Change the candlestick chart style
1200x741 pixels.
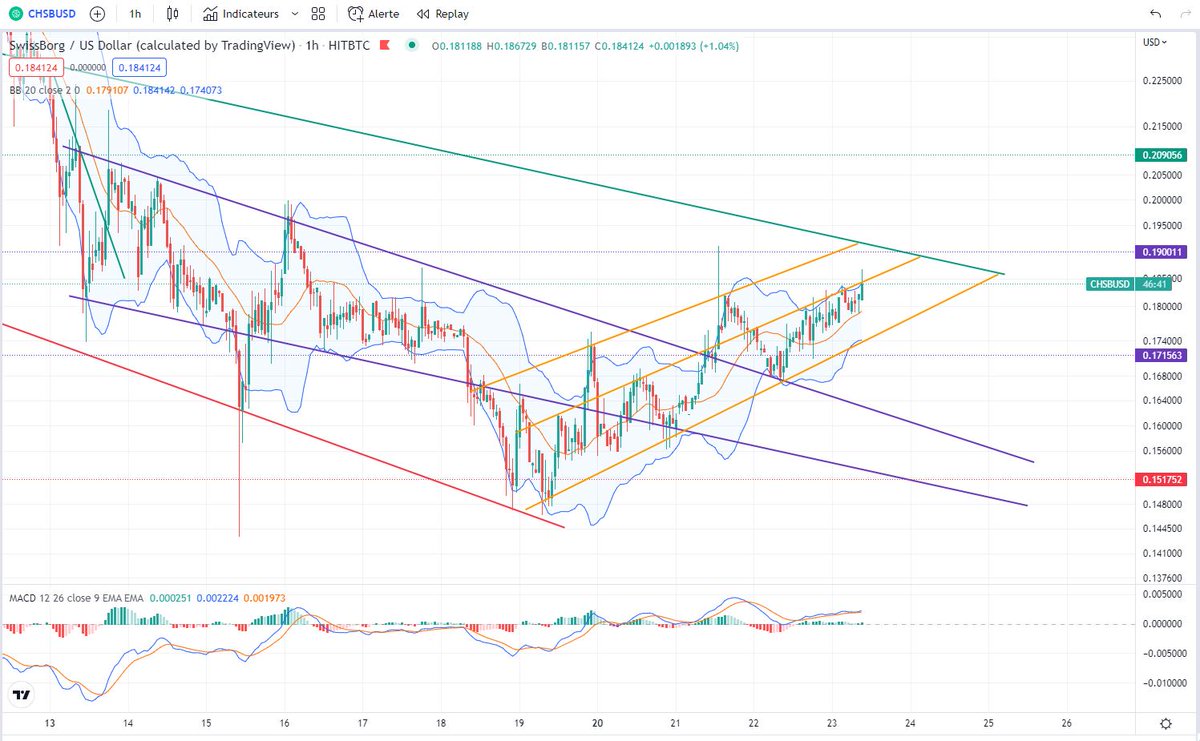pos(173,14)
